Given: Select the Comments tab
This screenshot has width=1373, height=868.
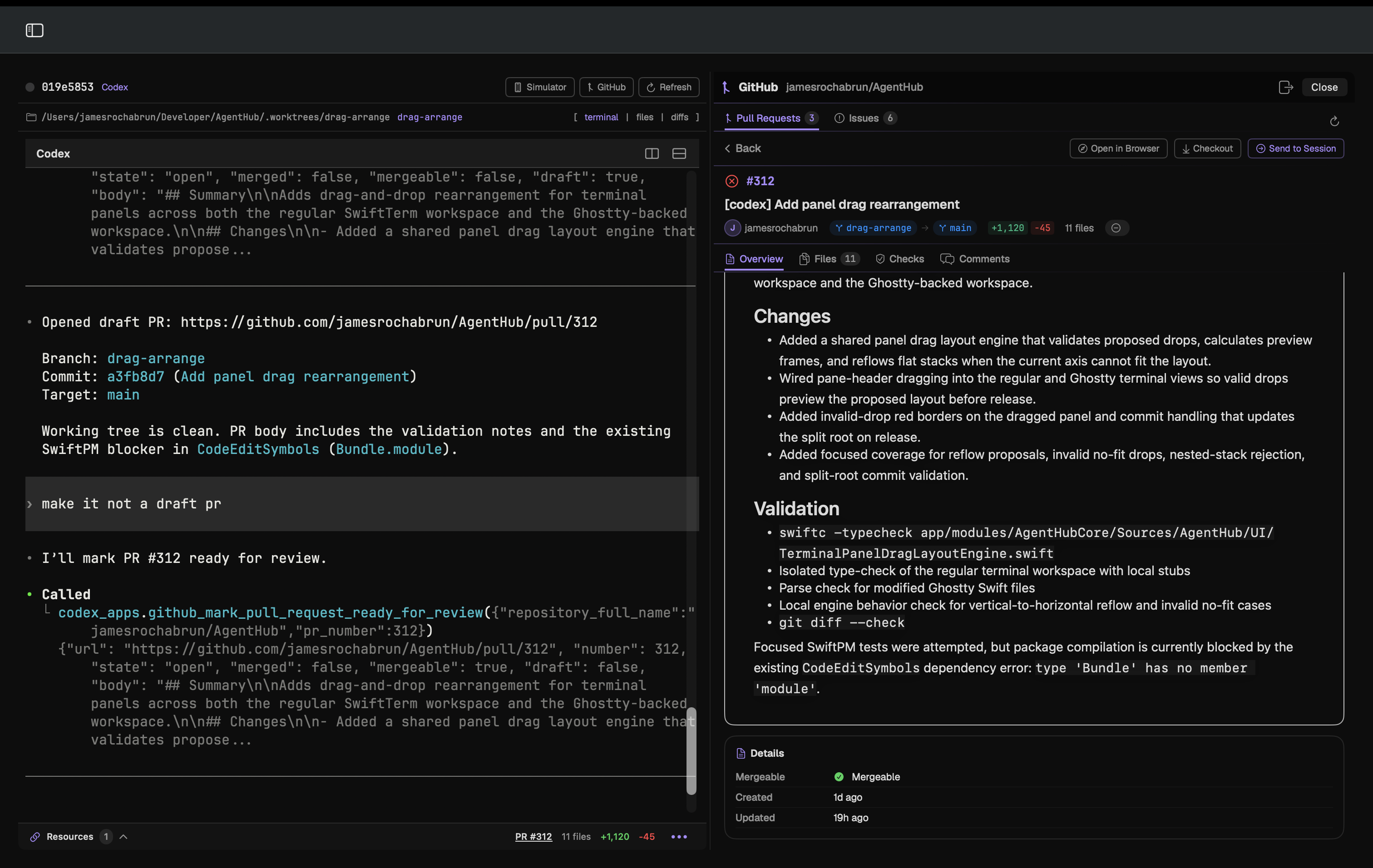Looking at the screenshot, I should pyautogui.click(x=975, y=259).
